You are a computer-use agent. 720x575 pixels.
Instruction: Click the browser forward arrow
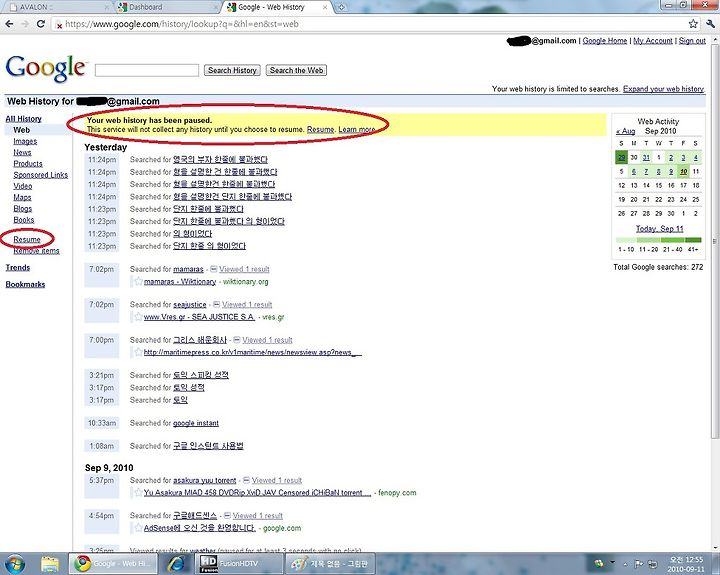pos(25,24)
